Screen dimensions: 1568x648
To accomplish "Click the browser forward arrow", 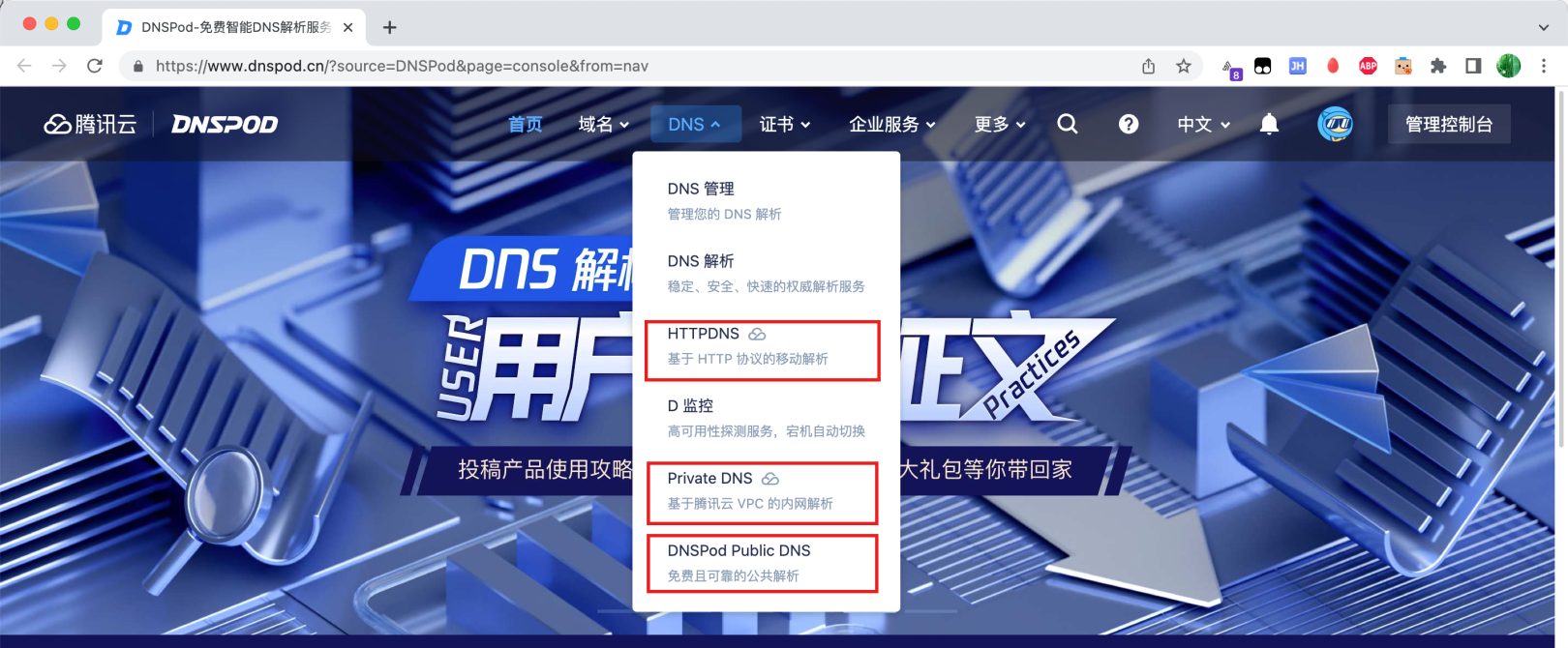I will (x=59, y=66).
